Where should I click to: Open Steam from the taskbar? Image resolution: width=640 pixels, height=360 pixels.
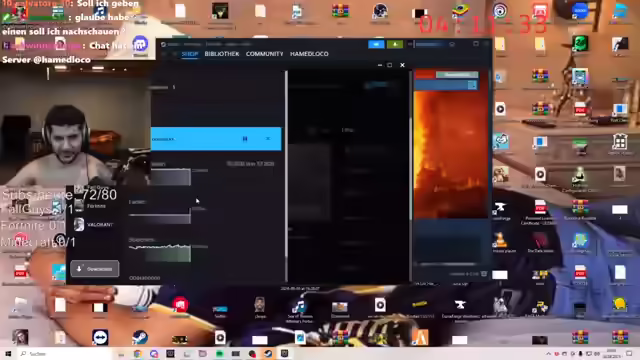tap(268, 354)
